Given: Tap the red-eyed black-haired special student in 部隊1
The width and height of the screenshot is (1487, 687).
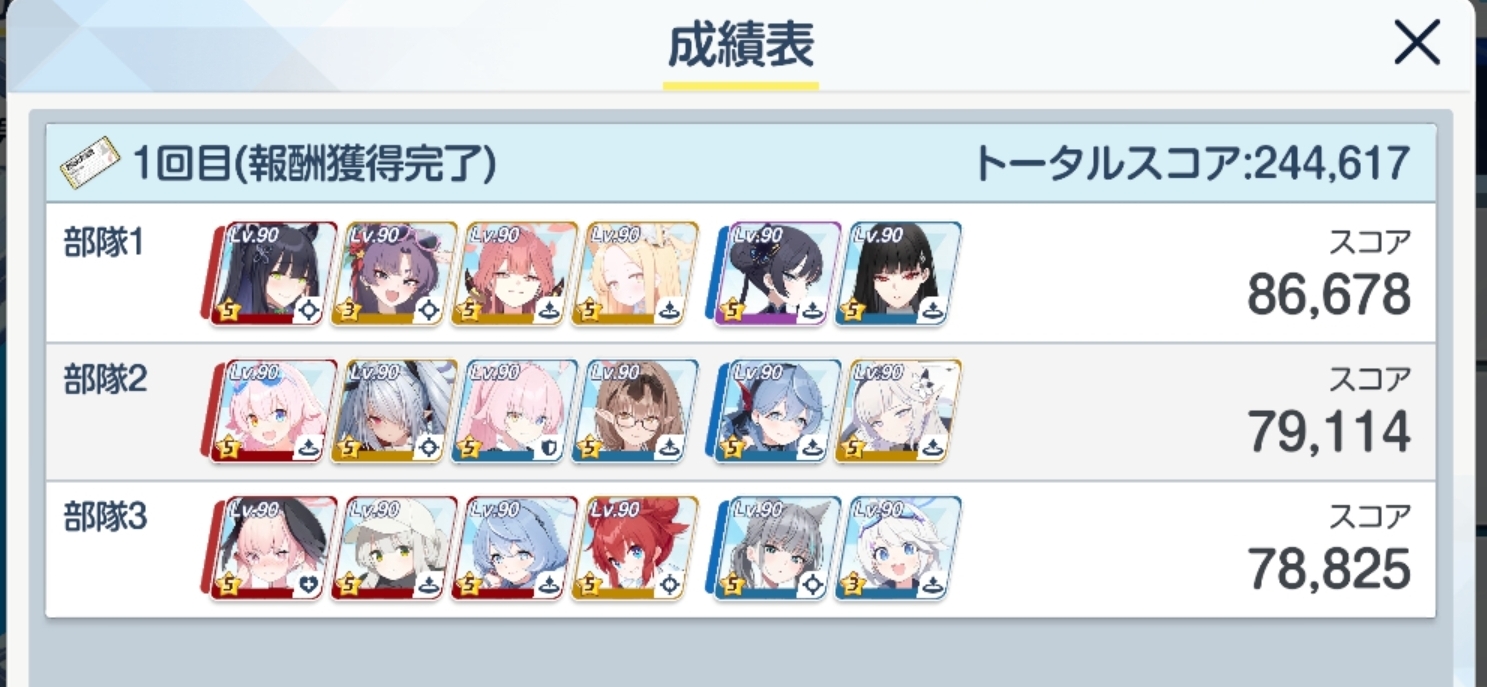Looking at the screenshot, I should pos(898,274).
